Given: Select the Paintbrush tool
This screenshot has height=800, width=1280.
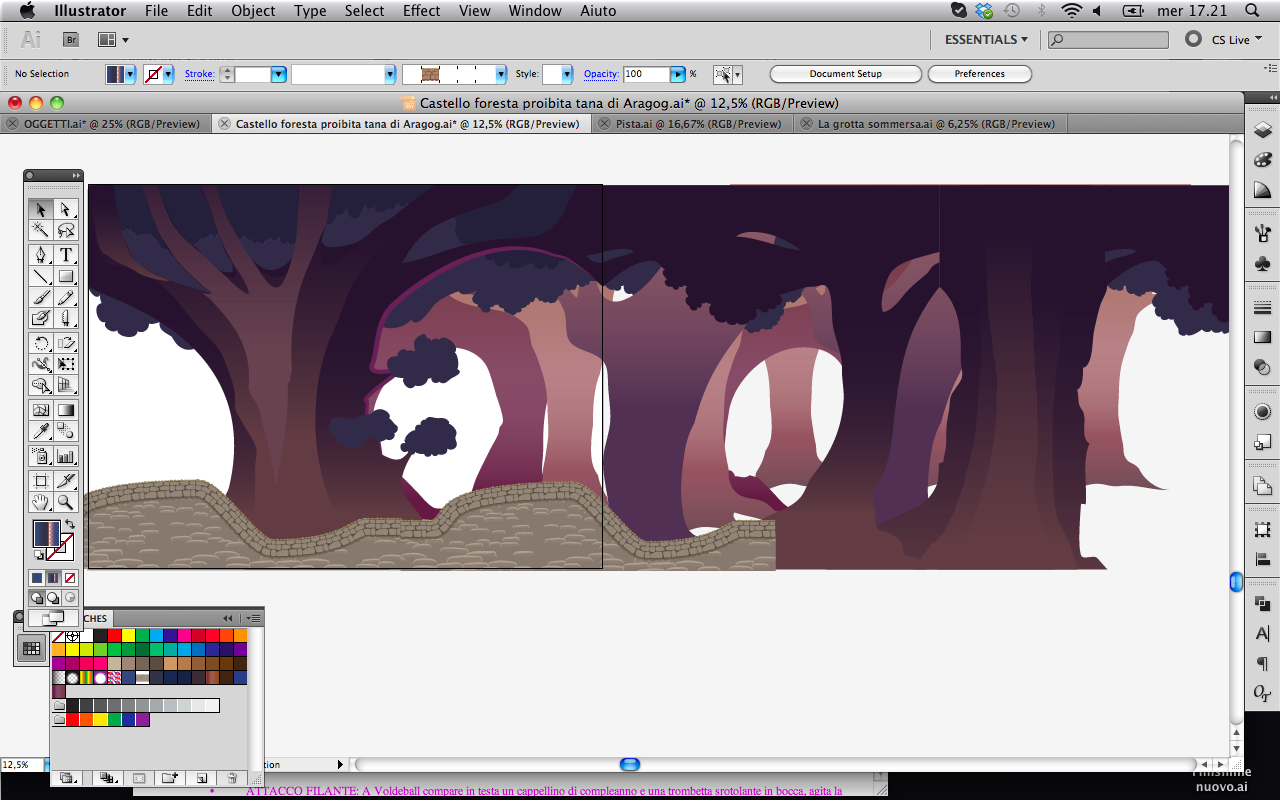Looking at the screenshot, I should coord(41,297).
